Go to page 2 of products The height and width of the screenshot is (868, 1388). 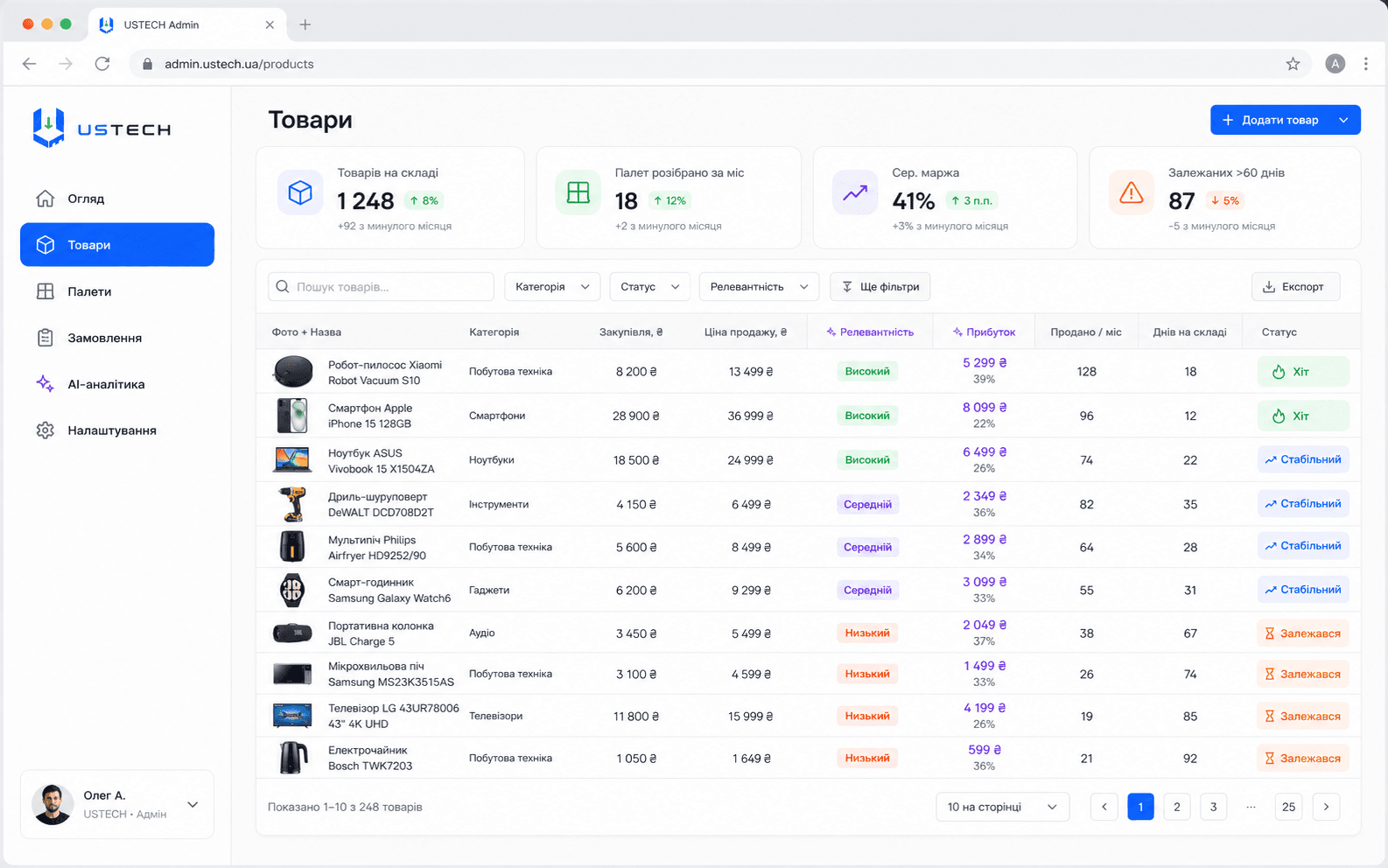click(1177, 807)
